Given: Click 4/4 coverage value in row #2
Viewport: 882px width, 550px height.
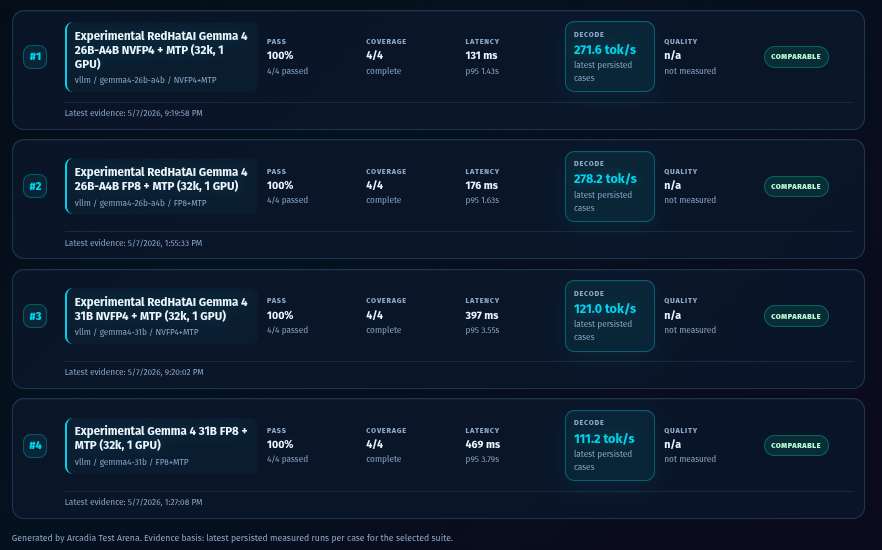Looking at the screenshot, I should pos(375,186).
